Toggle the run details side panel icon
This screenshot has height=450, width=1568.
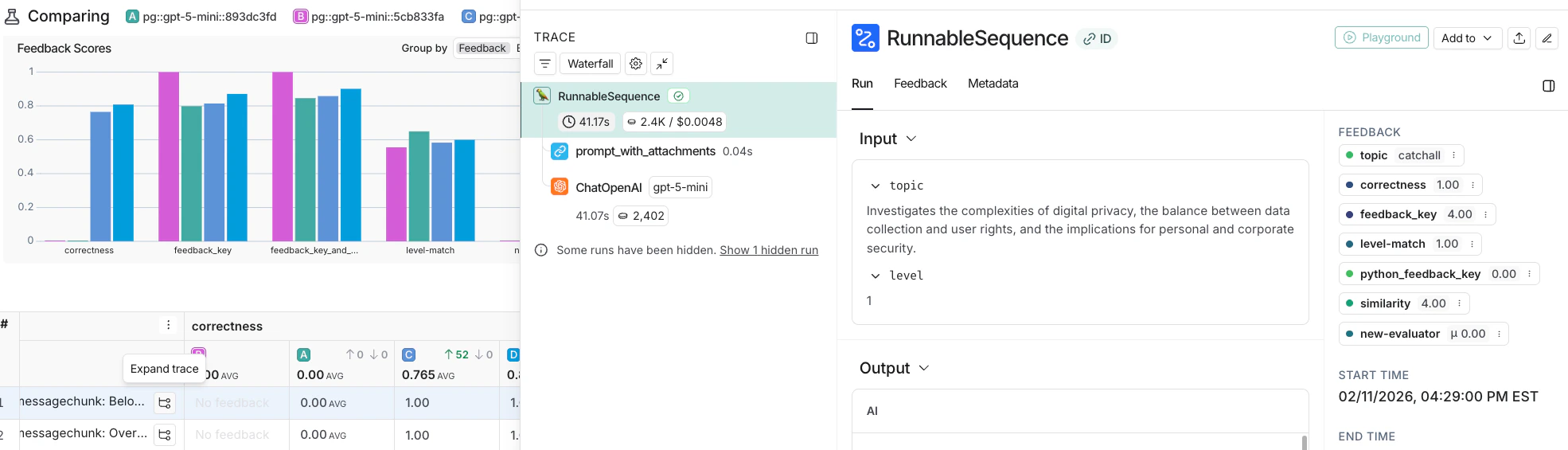tap(1548, 86)
